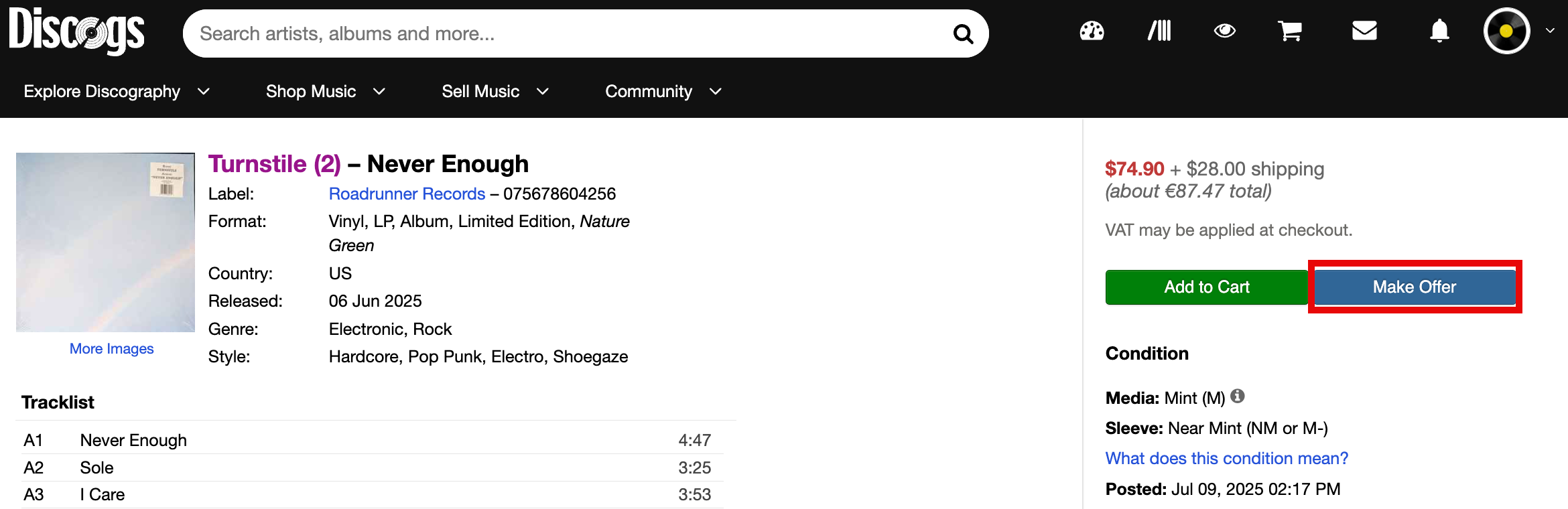Click the search magnifier icon

pos(963,33)
